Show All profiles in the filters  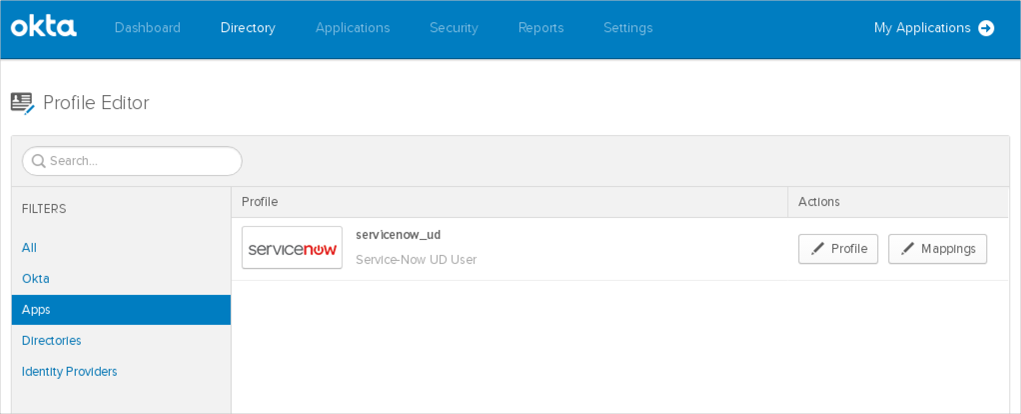(30, 248)
